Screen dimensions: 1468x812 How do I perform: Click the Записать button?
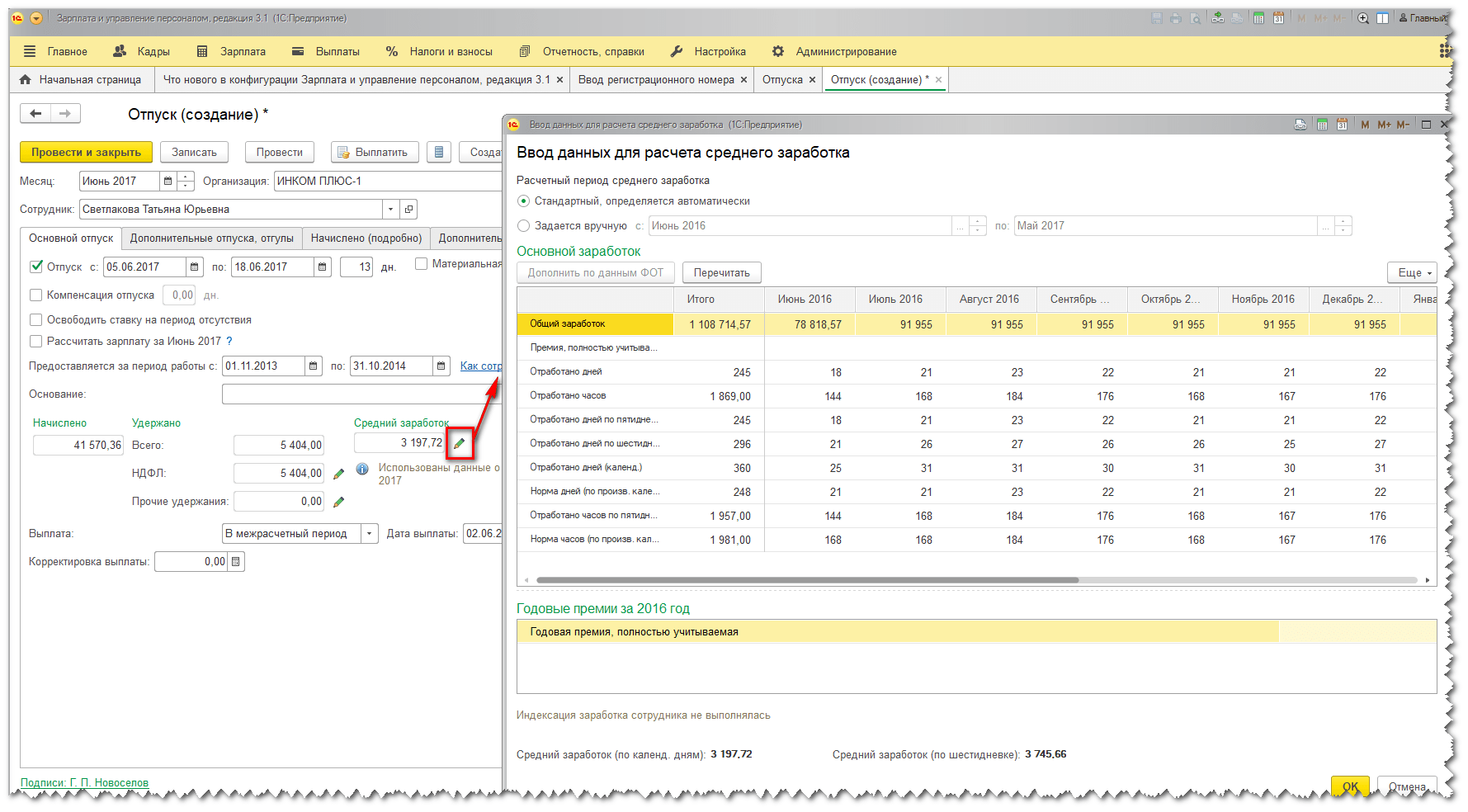(194, 152)
